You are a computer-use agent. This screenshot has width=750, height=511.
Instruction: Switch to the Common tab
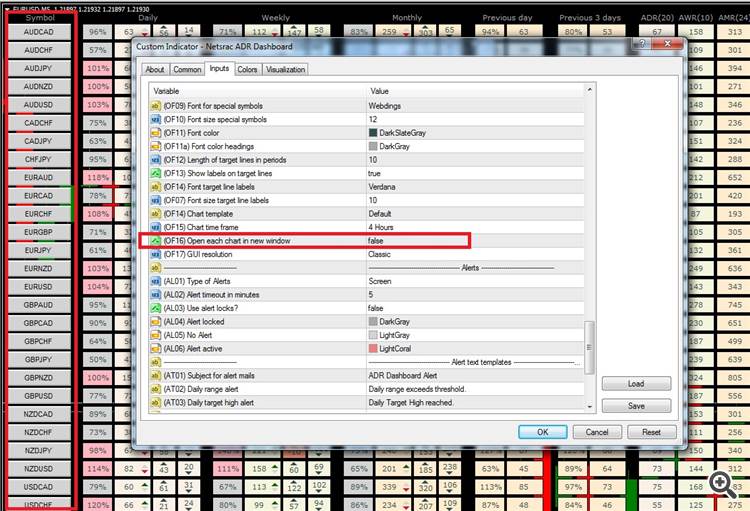coord(187,69)
